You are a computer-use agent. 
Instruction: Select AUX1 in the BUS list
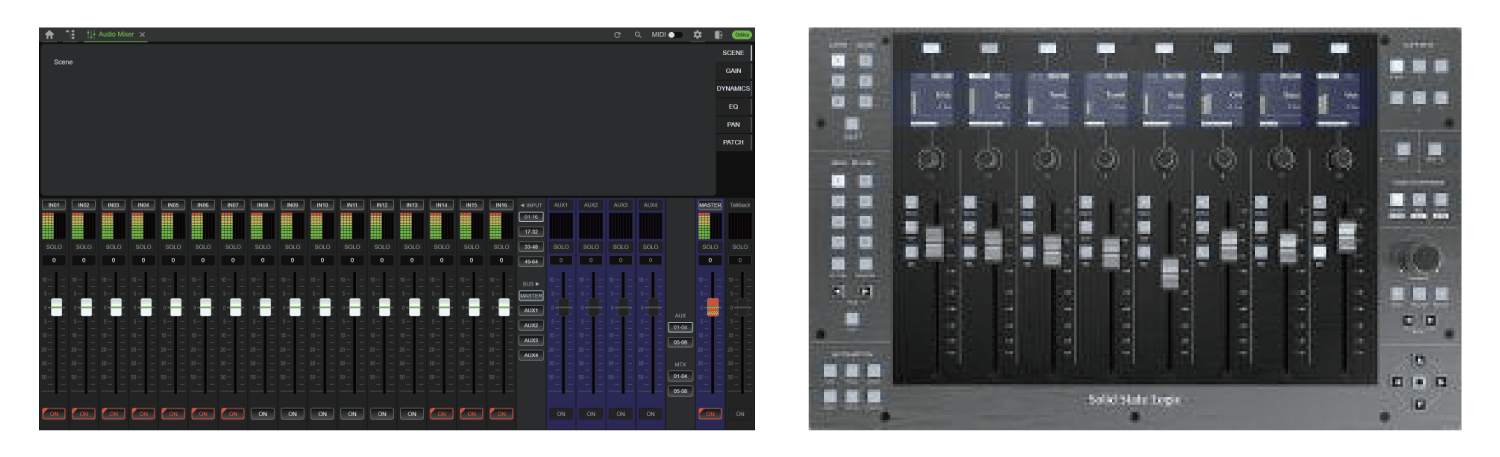531,310
